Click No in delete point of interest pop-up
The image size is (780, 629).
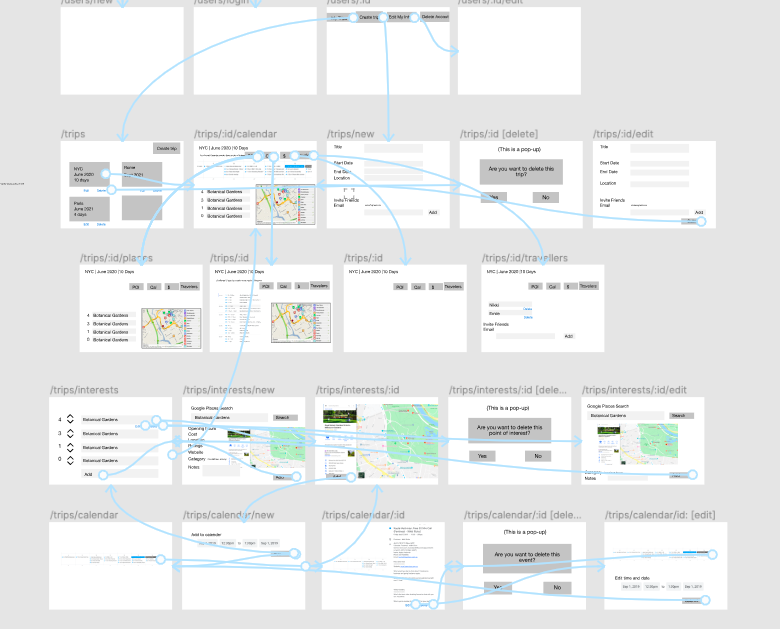[x=538, y=456]
